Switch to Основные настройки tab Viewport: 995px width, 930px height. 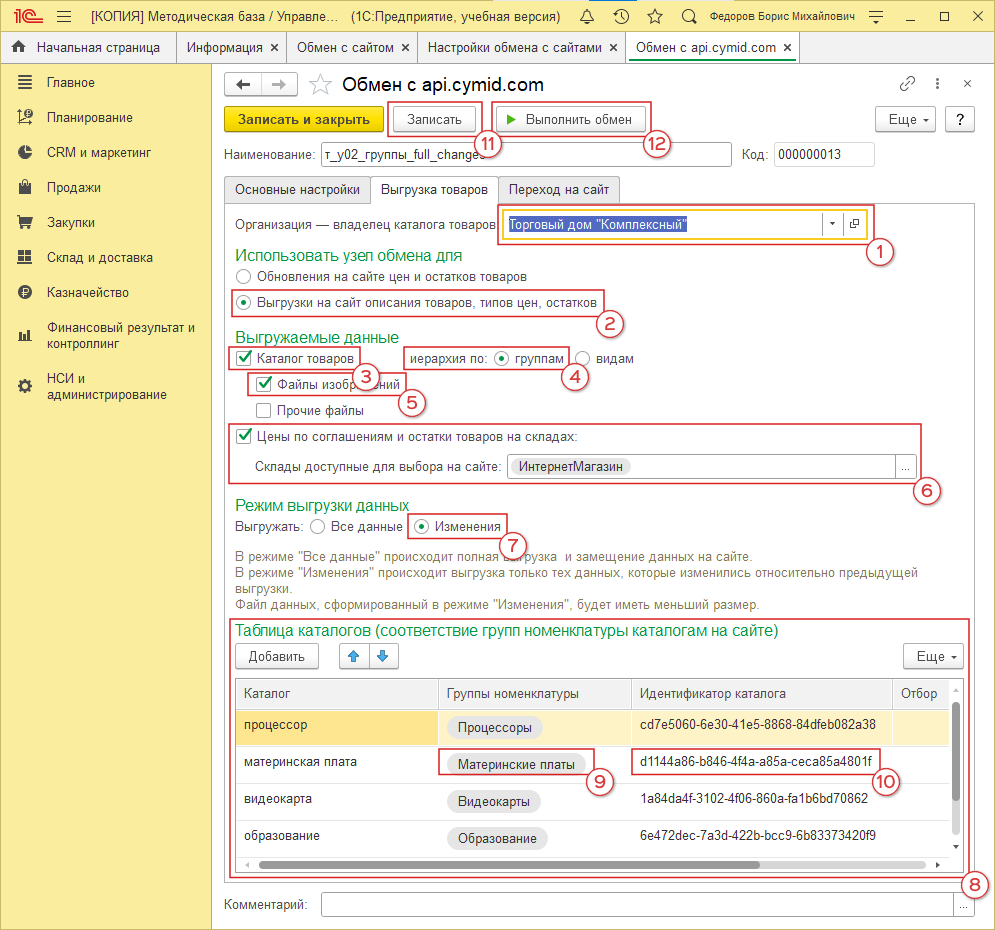pos(297,190)
